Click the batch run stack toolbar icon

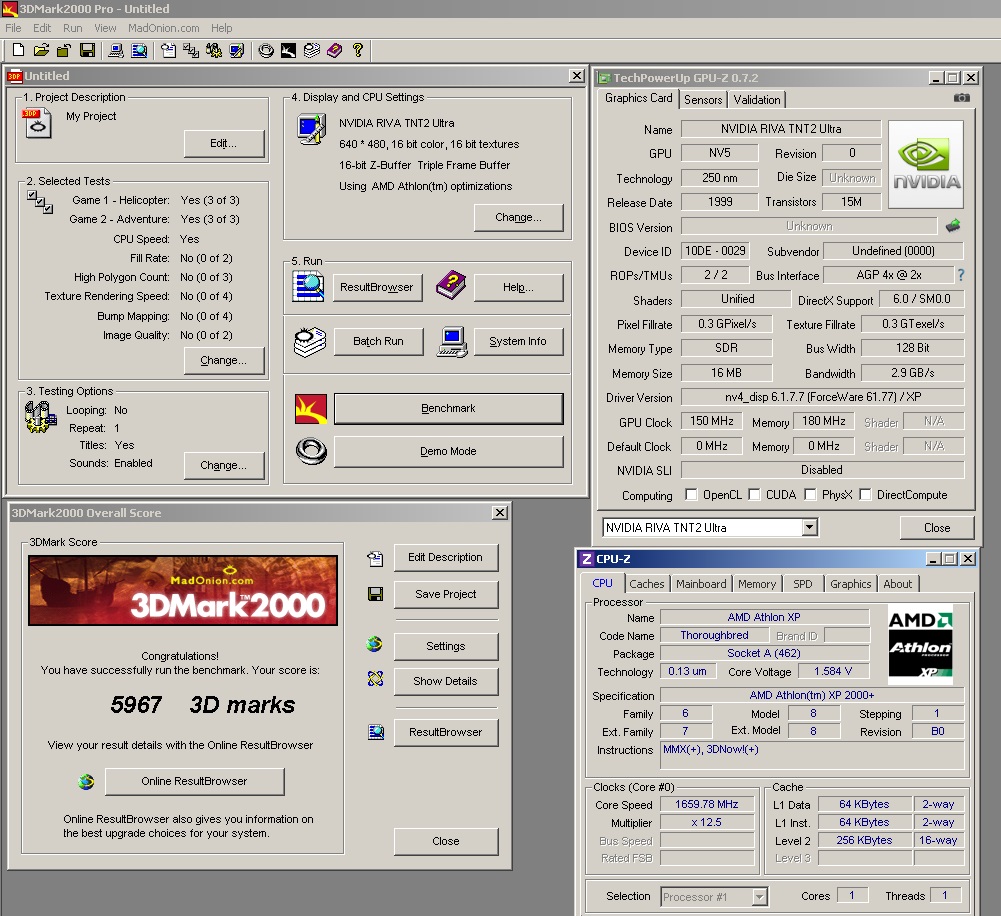(312, 50)
